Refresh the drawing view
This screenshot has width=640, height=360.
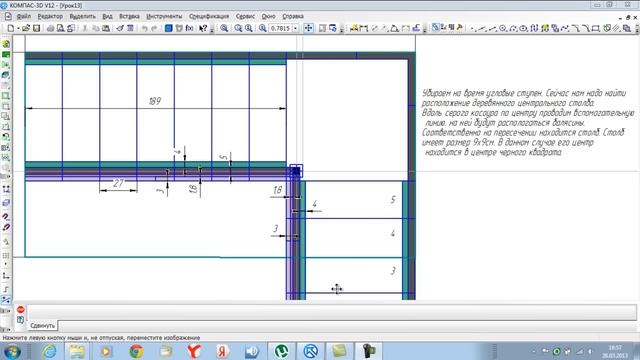(x=333, y=28)
